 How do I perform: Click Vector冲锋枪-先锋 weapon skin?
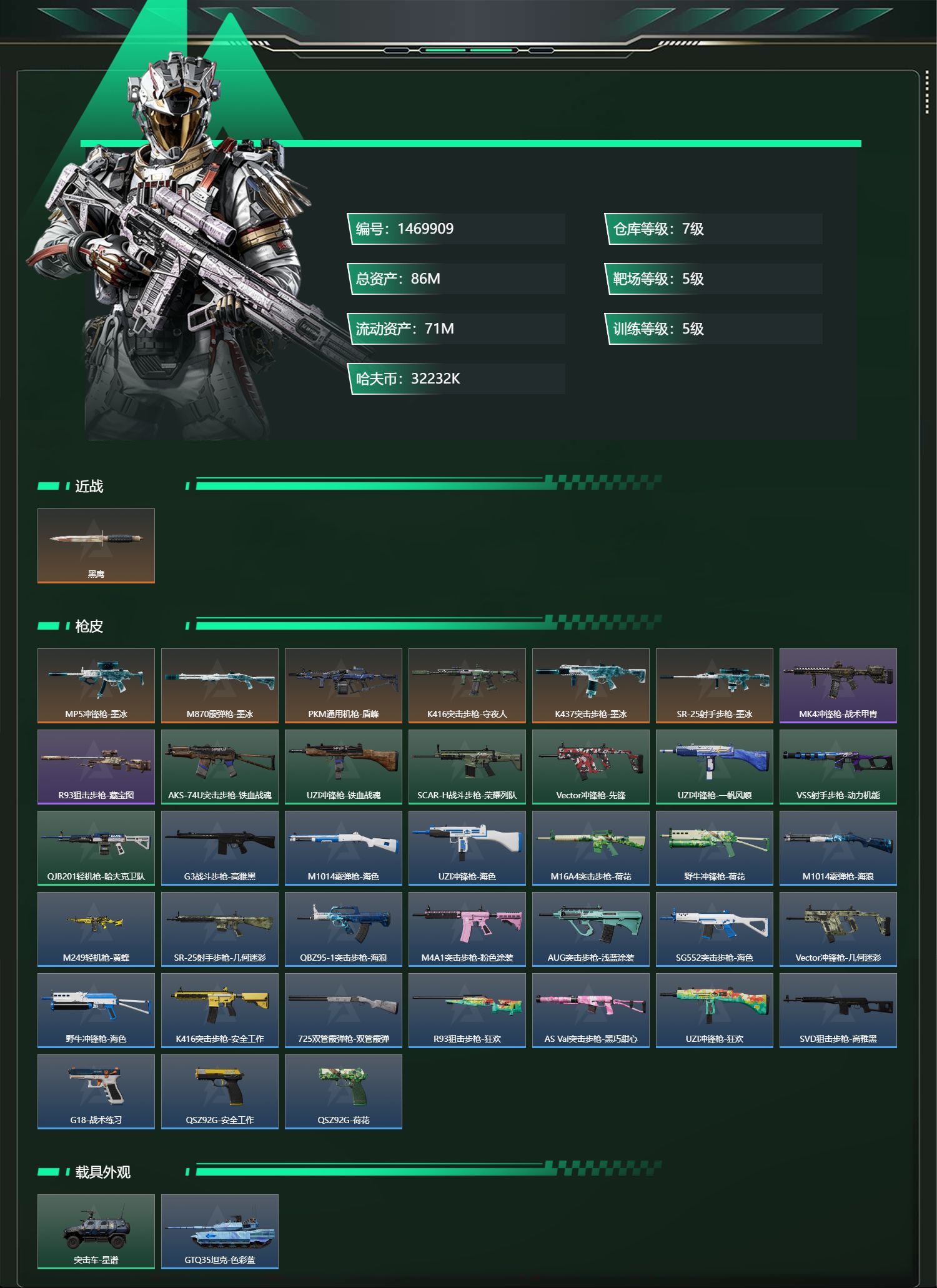coord(591,767)
